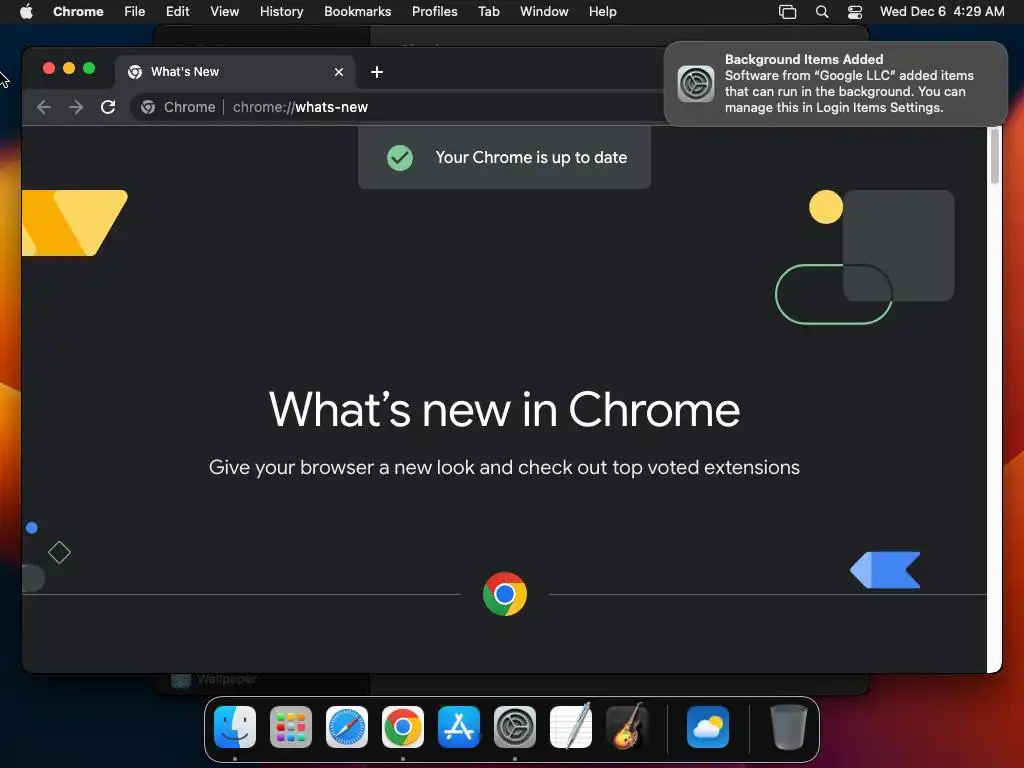Click the Chrome site info chip in address bar
Screen dimensions: 1024x768
pyautogui.click(x=178, y=107)
